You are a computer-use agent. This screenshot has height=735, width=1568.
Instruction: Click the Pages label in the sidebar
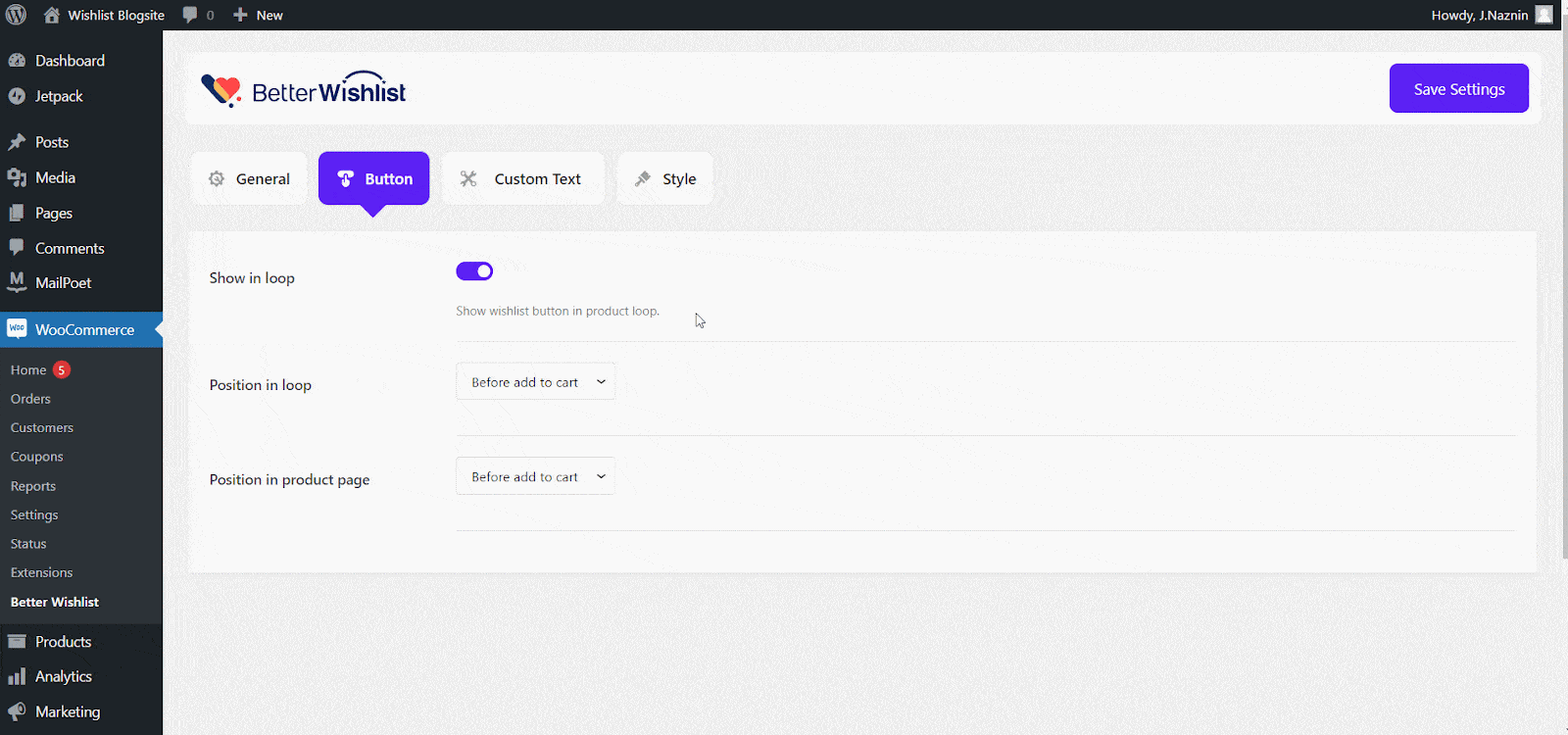click(x=54, y=213)
